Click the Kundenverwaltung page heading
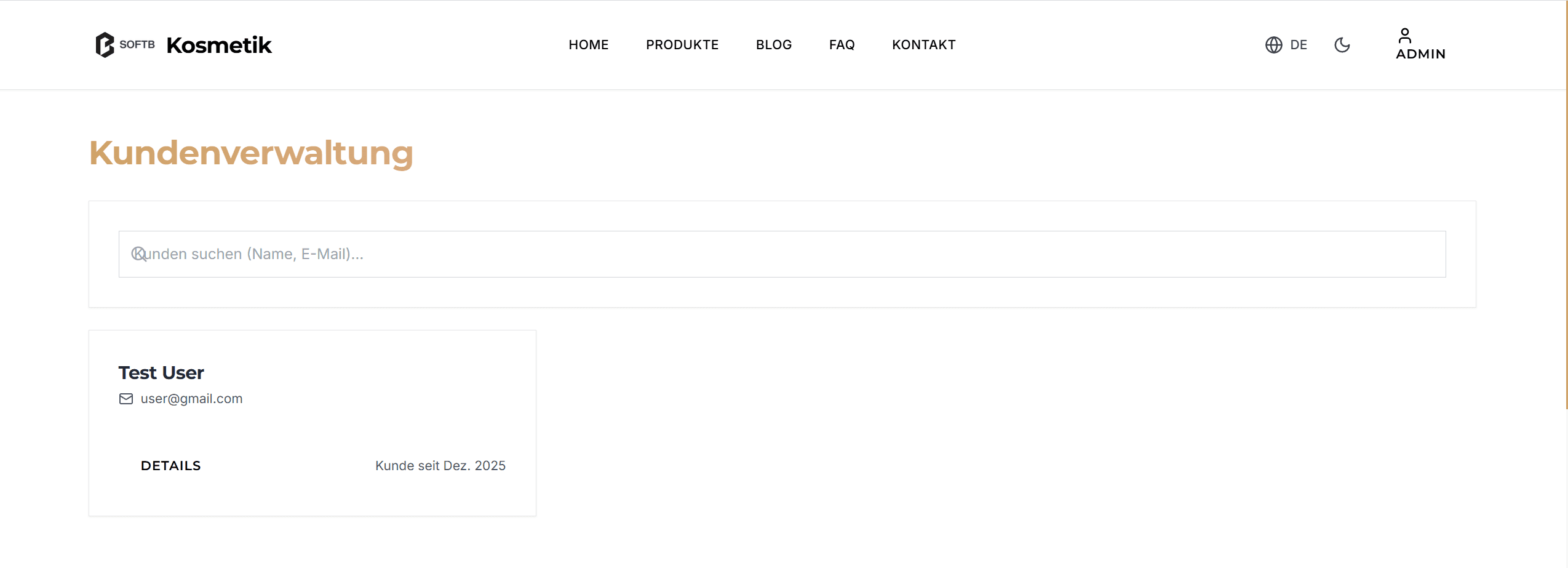1568x568 pixels. pos(251,153)
